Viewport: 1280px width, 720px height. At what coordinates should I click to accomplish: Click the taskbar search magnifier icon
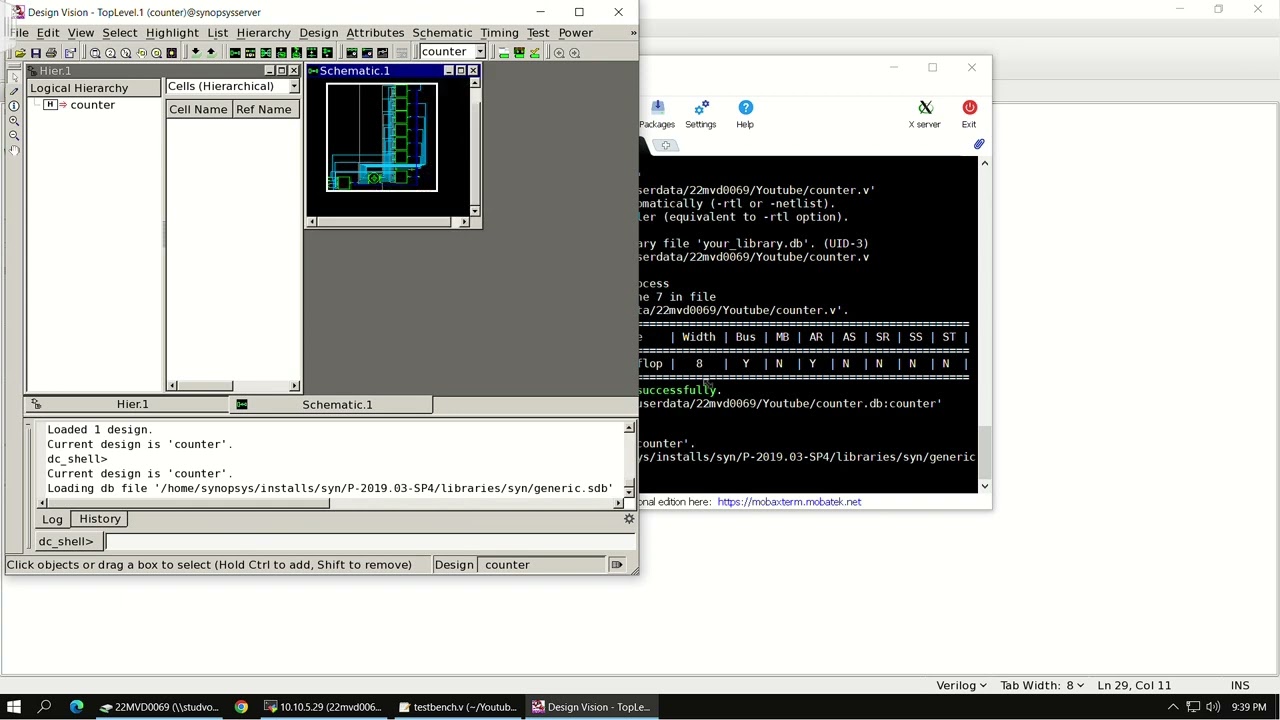[44, 707]
